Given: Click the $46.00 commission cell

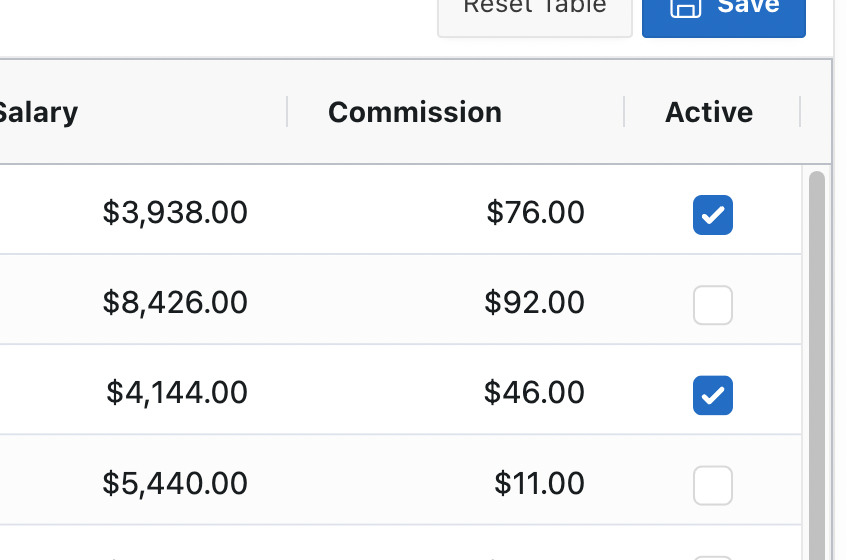Looking at the screenshot, I should [535, 393].
